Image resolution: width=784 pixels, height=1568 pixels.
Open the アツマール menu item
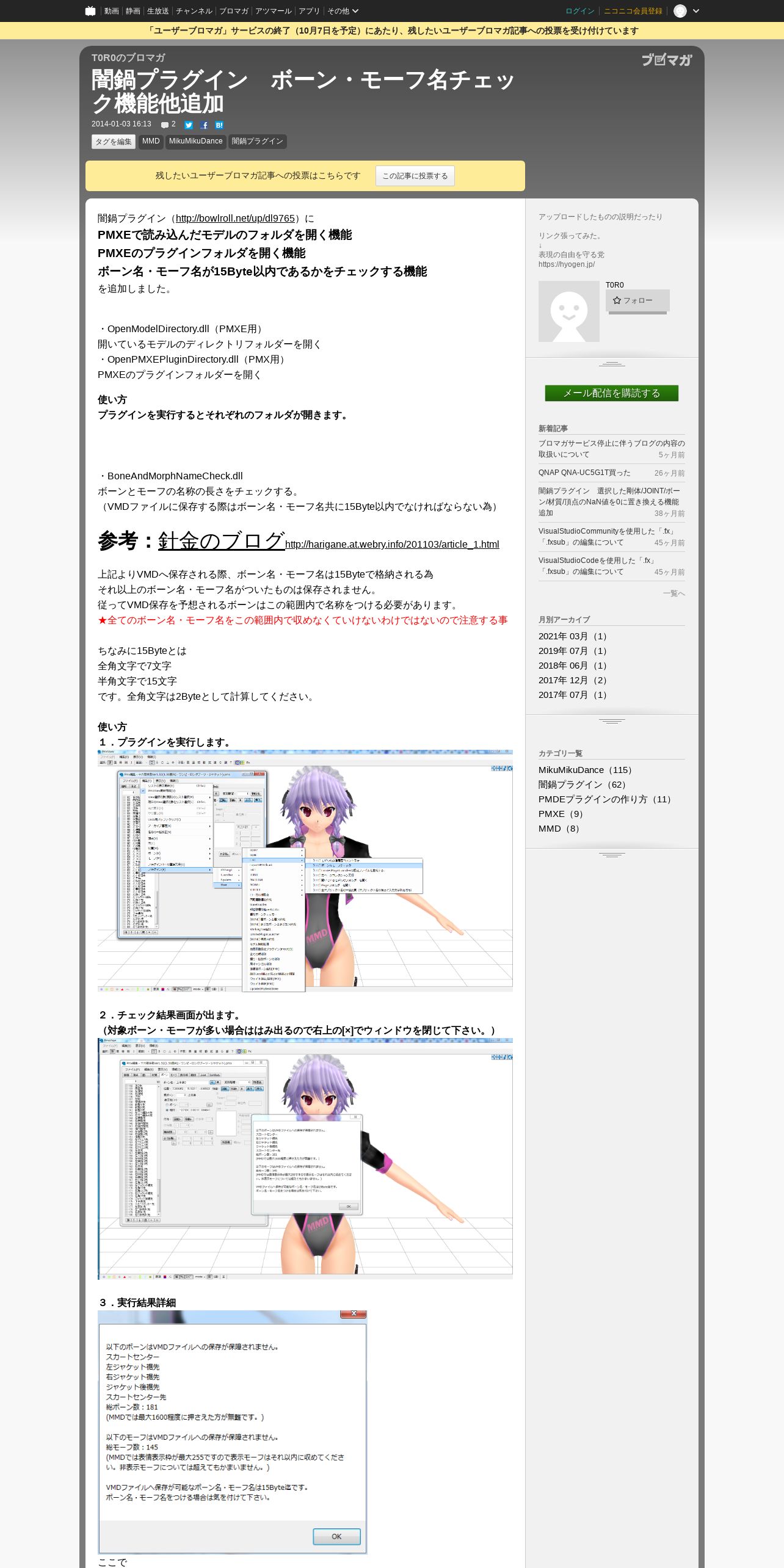pyautogui.click(x=274, y=11)
